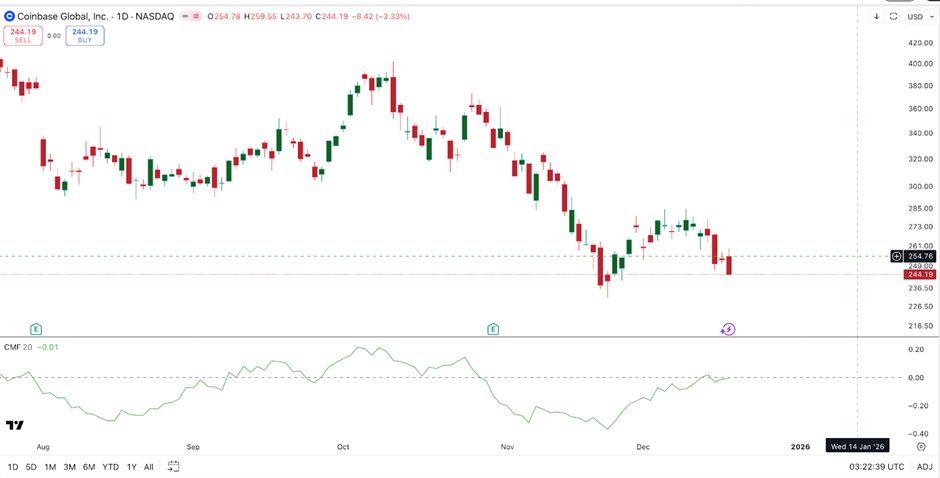Click the grey dash badge next to NASDAQ
The image size is (940, 478).
tap(185, 16)
